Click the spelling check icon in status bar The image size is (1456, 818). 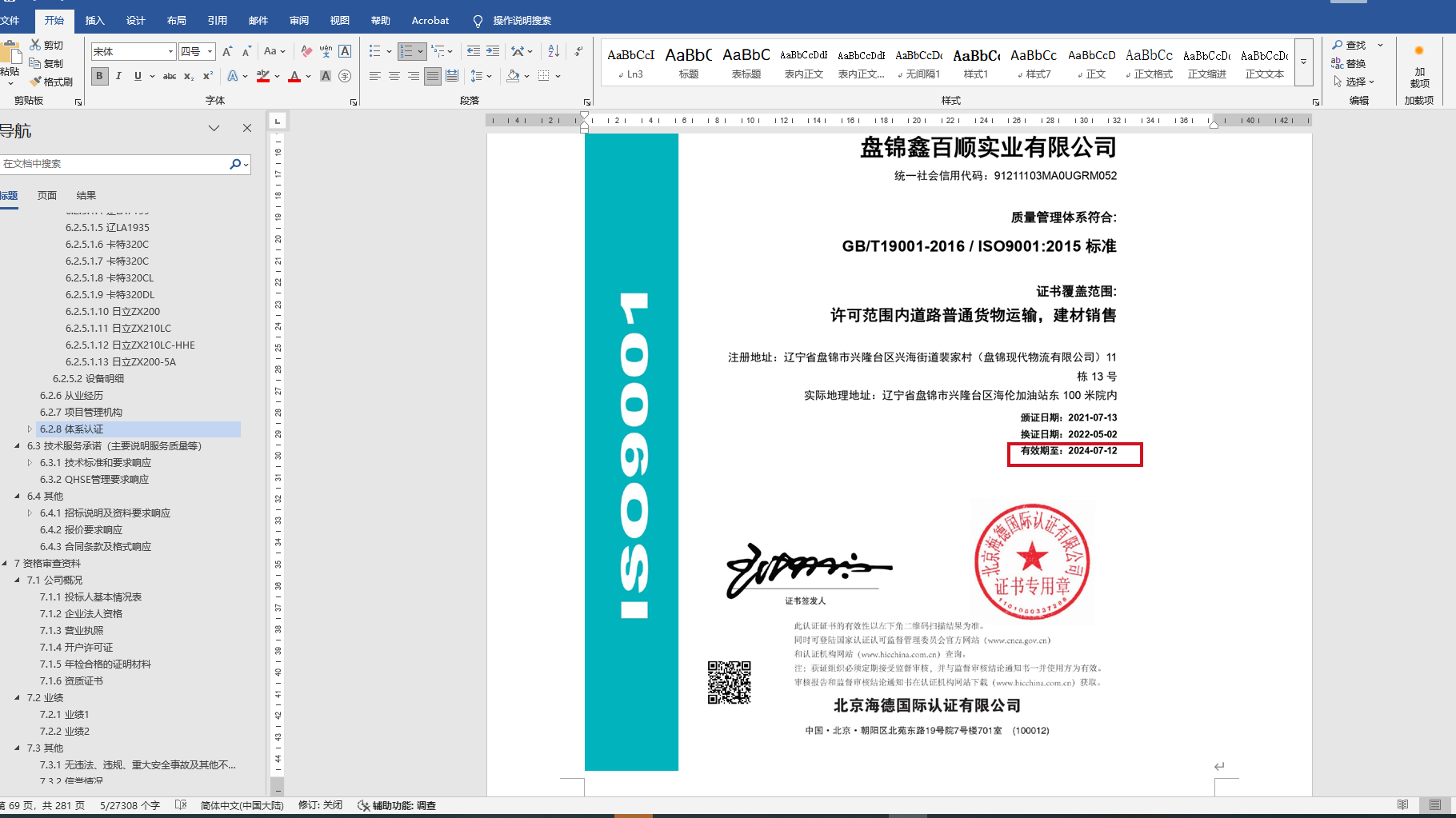(x=181, y=805)
